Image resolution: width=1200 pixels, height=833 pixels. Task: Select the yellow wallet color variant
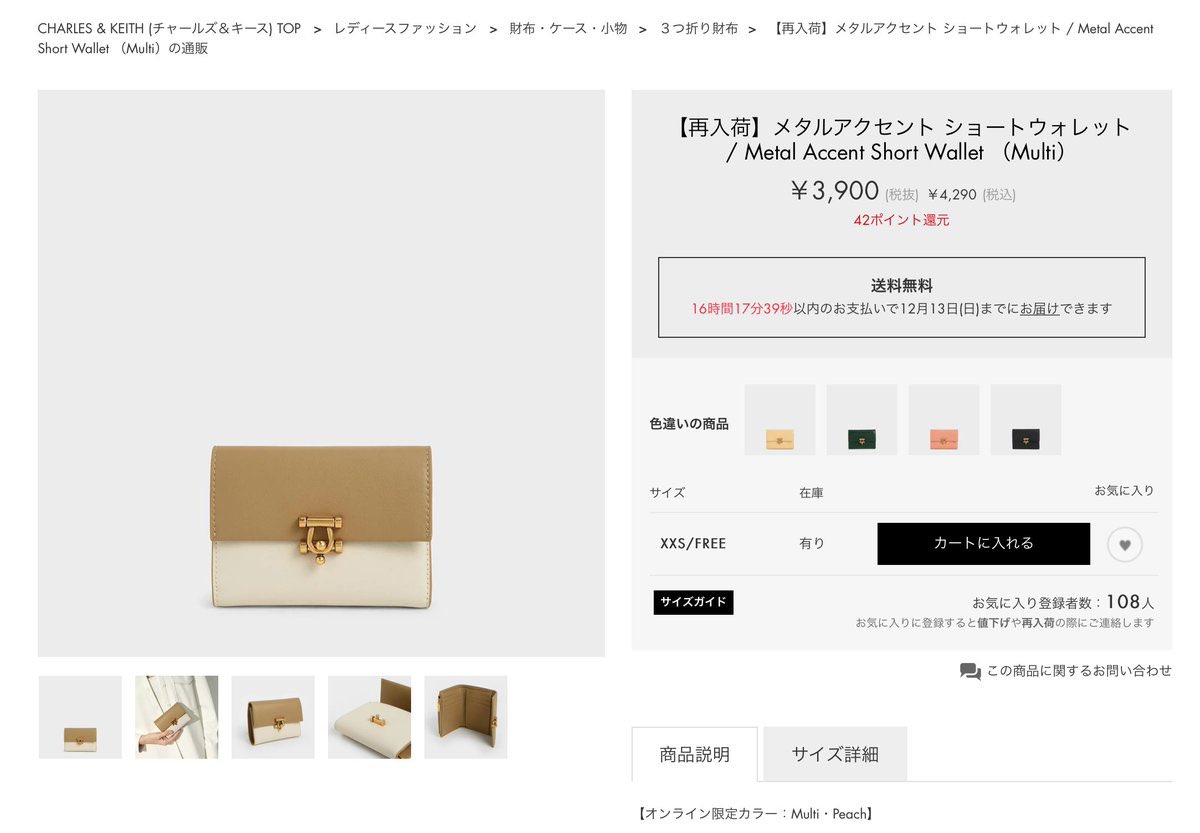(x=780, y=420)
